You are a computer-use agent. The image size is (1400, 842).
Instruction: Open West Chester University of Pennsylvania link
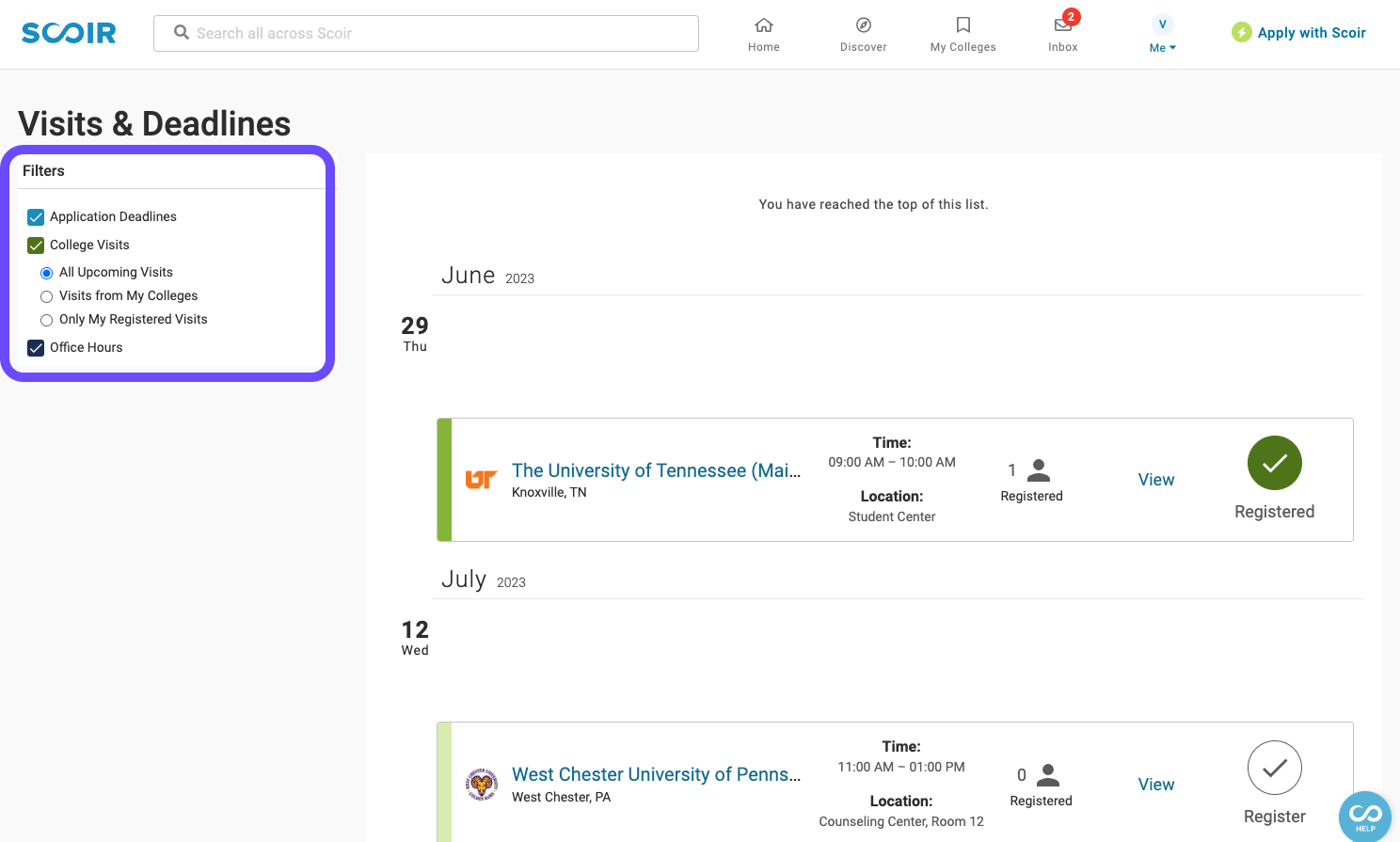coord(657,774)
